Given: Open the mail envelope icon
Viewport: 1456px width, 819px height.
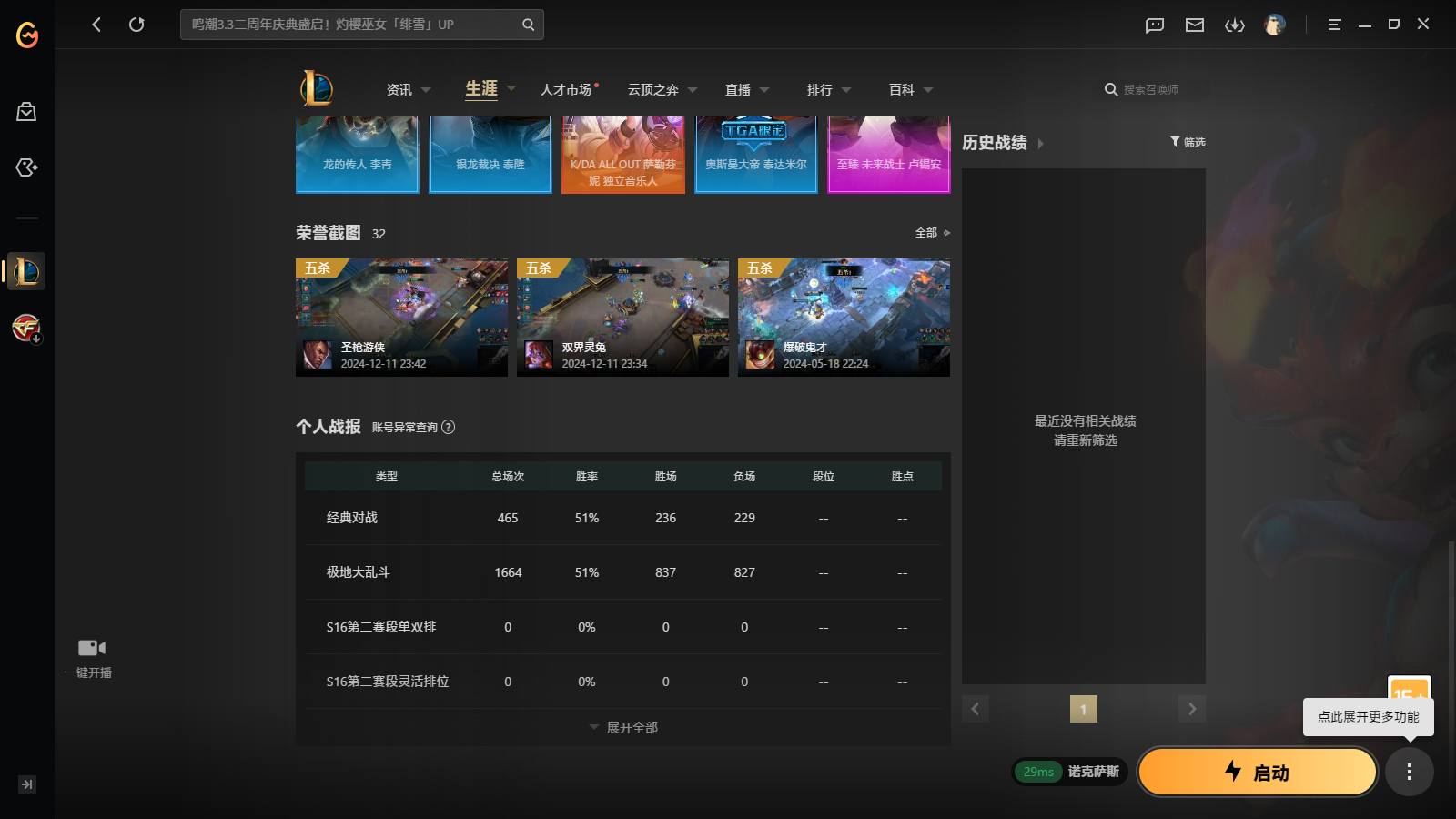Looking at the screenshot, I should tap(1195, 25).
